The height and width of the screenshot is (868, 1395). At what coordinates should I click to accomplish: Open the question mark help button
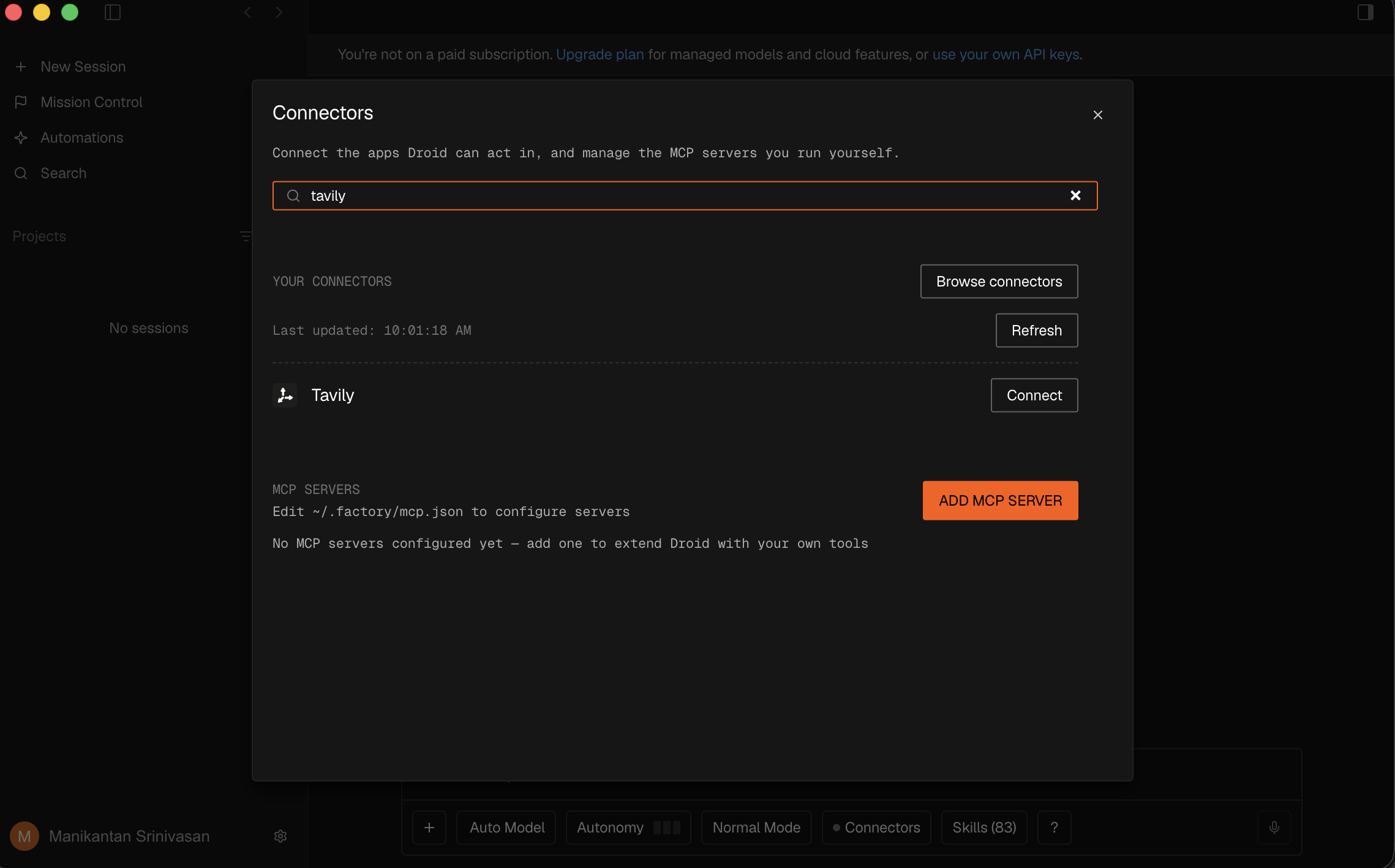click(1054, 828)
